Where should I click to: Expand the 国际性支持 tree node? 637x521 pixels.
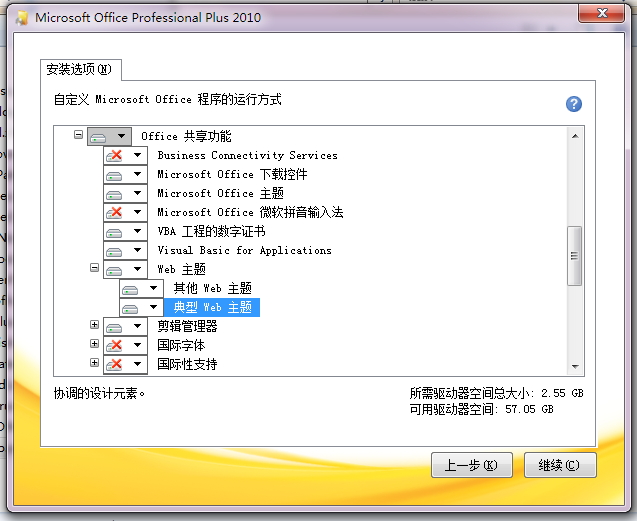[94, 362]
